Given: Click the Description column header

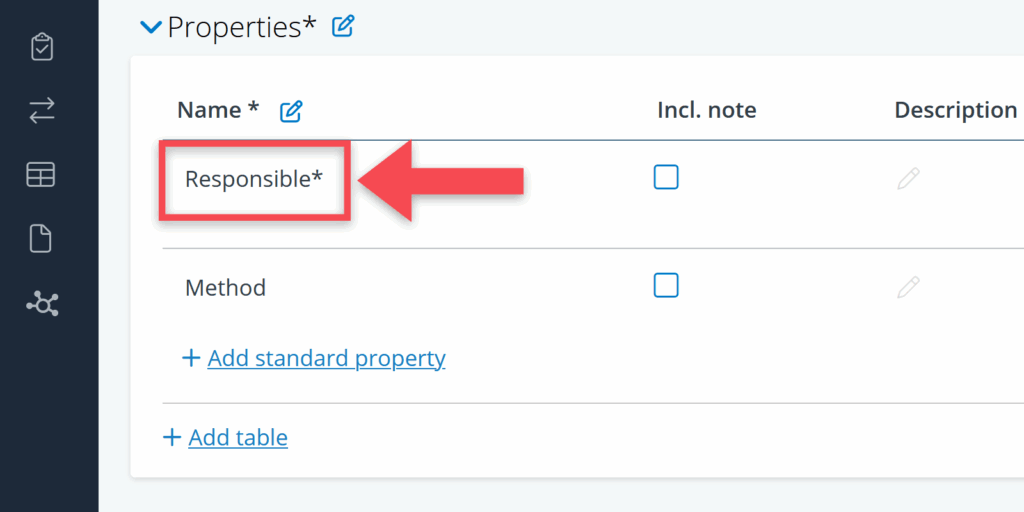Looking at the screenshot, I should [x=955, y=110].
